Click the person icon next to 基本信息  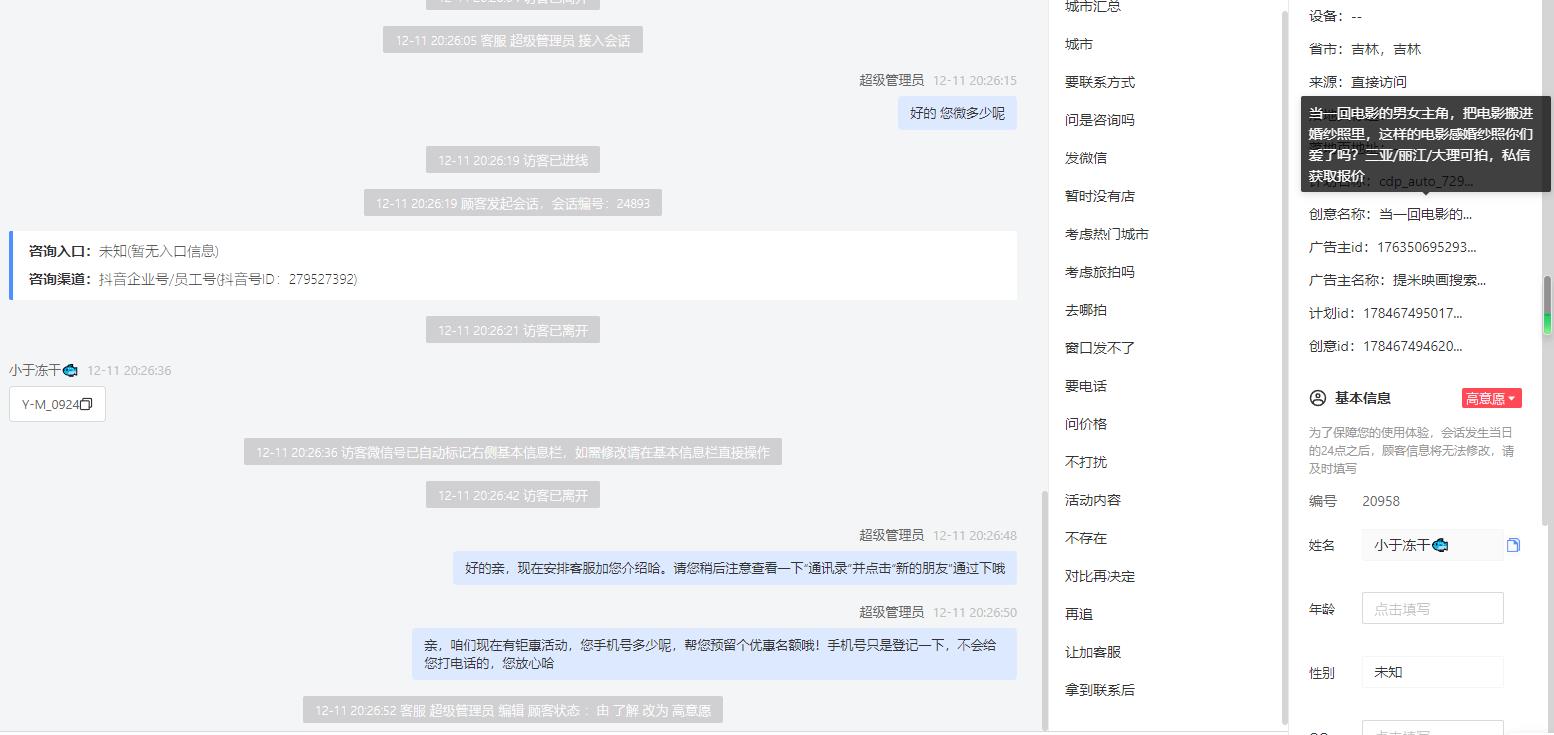click(x=1317, y=398)
